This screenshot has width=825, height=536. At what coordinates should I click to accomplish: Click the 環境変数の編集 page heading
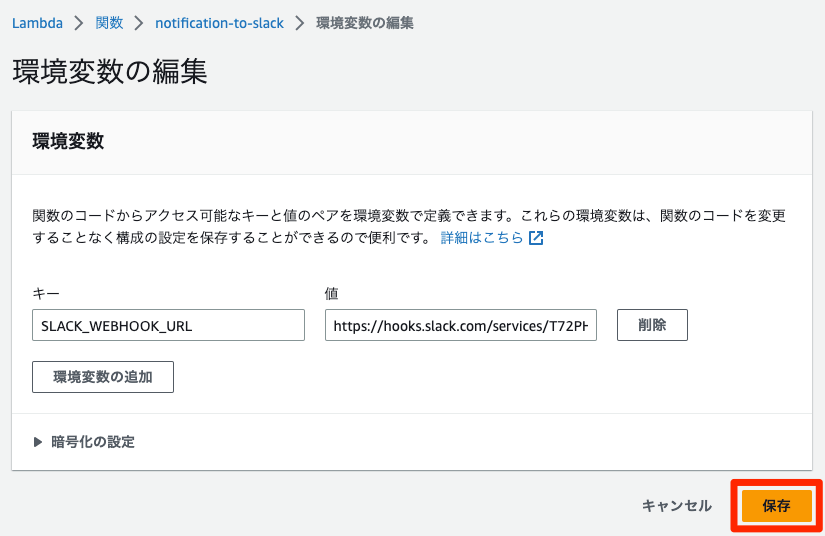pos(110,73)
